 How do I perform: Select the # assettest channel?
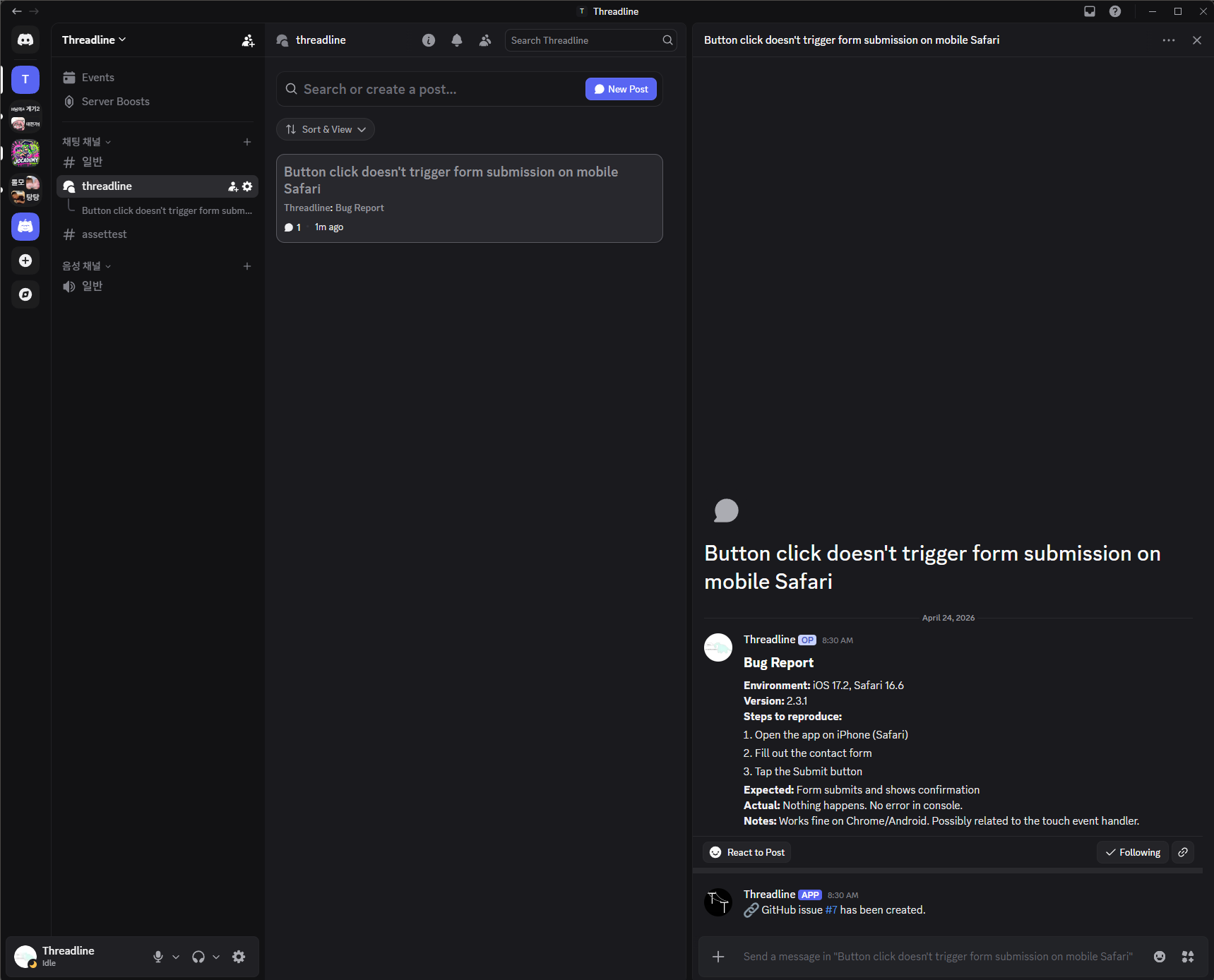click(157, 234)
